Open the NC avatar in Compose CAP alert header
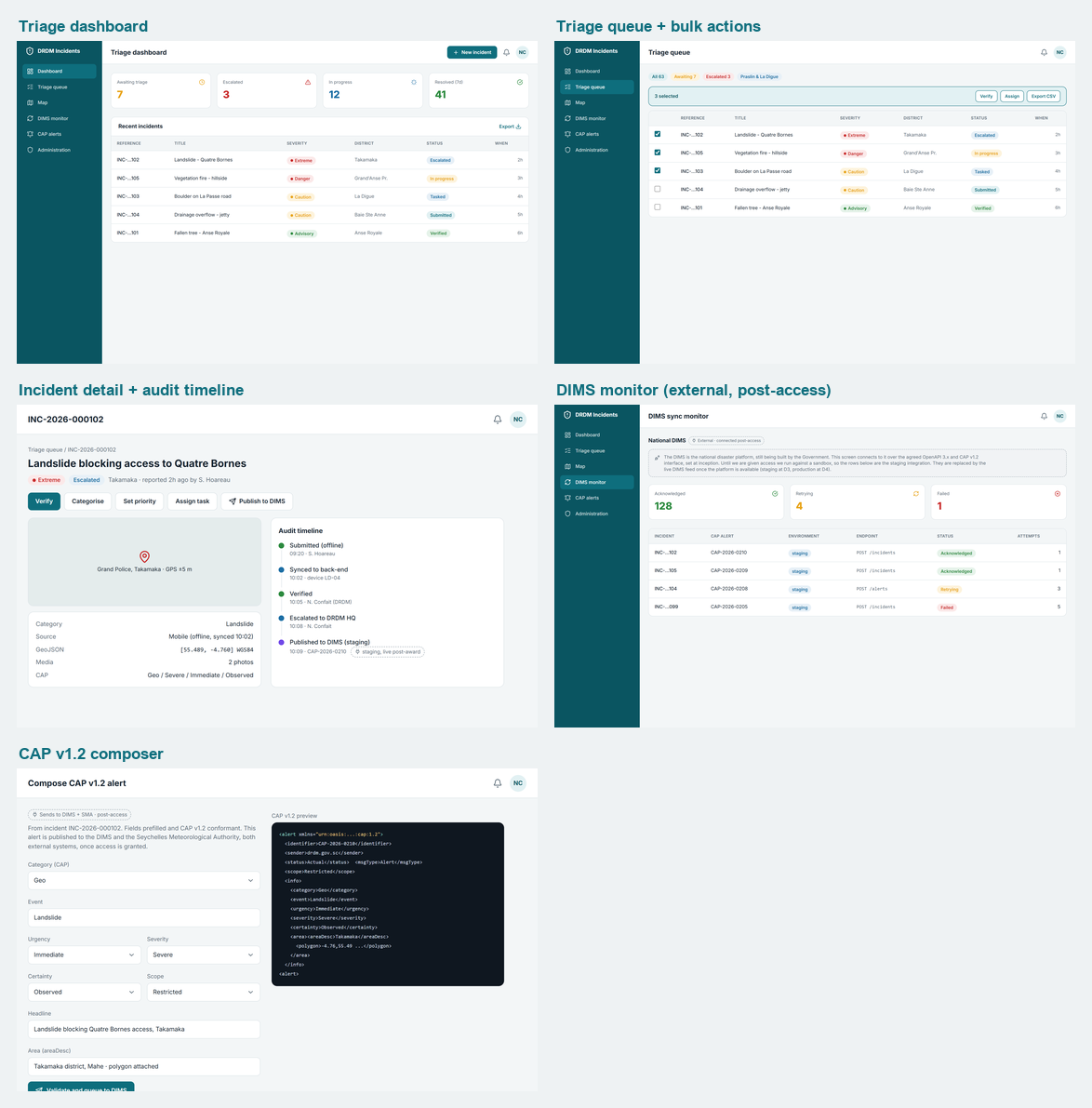Image resolution: width=1092 pixels, height=1108 pixels. (518, 783)
